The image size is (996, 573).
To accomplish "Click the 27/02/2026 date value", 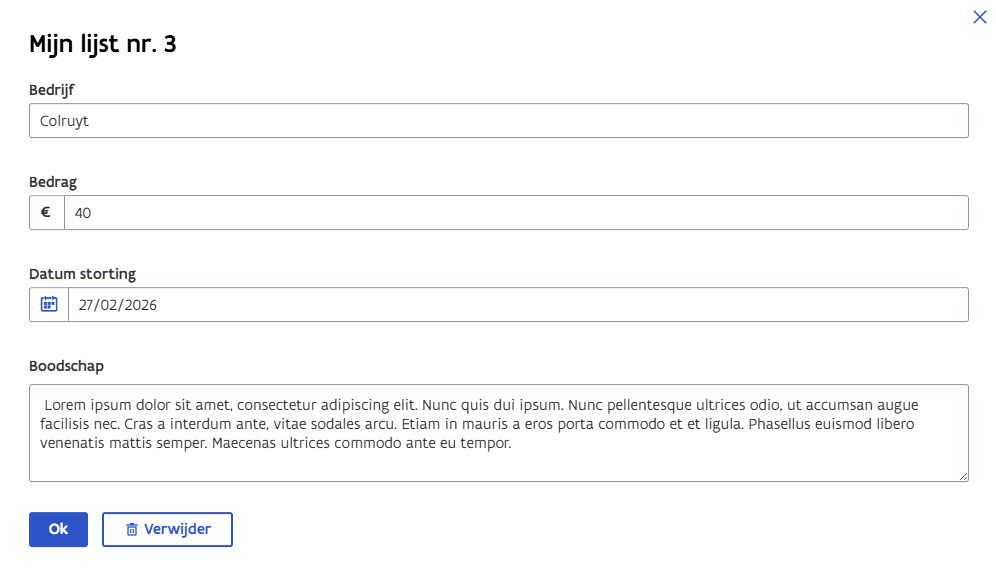I will pyautogui.click(x=118, y=305).
